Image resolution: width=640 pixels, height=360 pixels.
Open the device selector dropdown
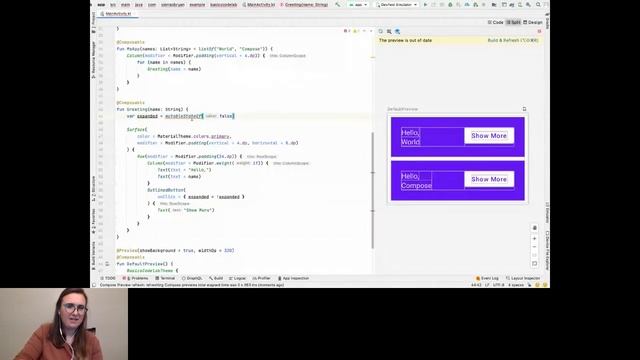(x=396, y=5)
